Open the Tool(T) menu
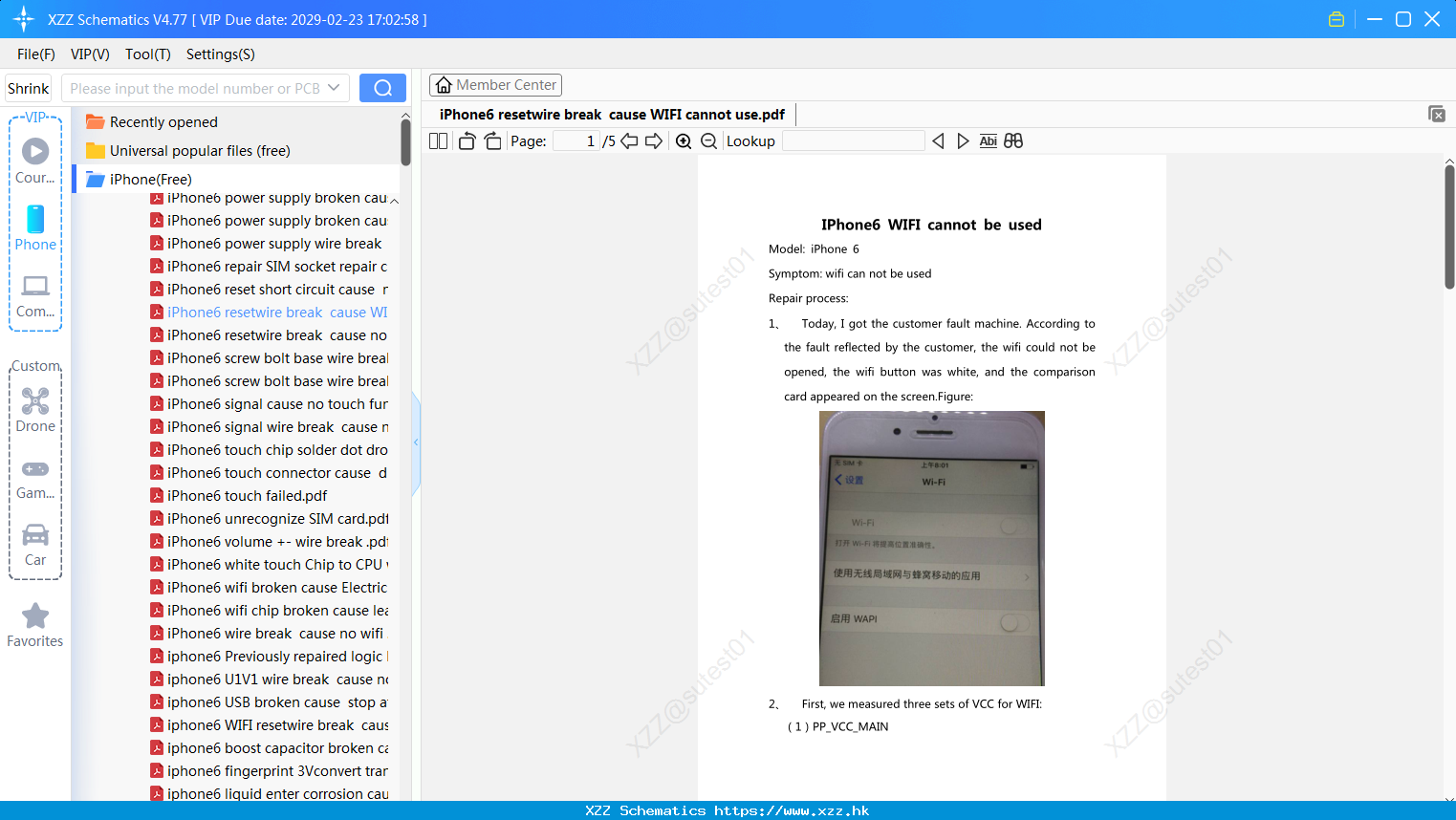The height and width of the screenshot is (820, 1456). pyautogui.click(x=148, y=54)
